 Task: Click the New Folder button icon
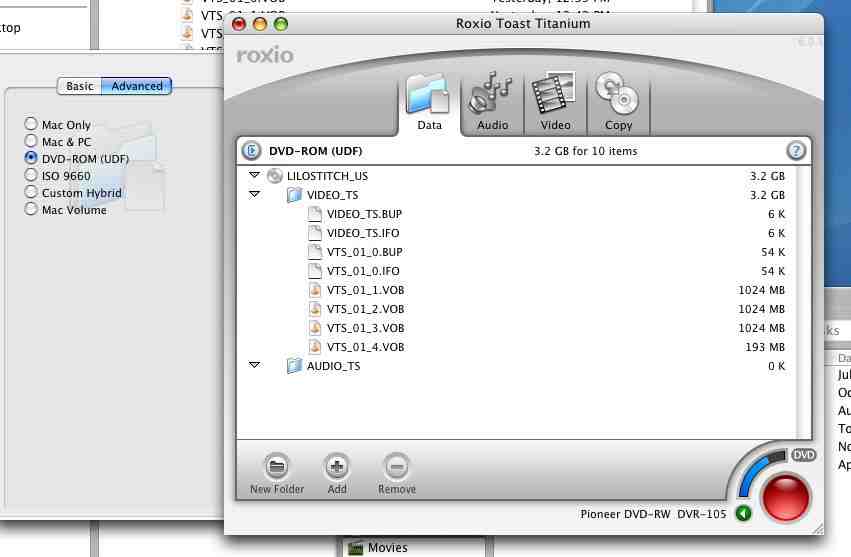[x=277, y=466]
